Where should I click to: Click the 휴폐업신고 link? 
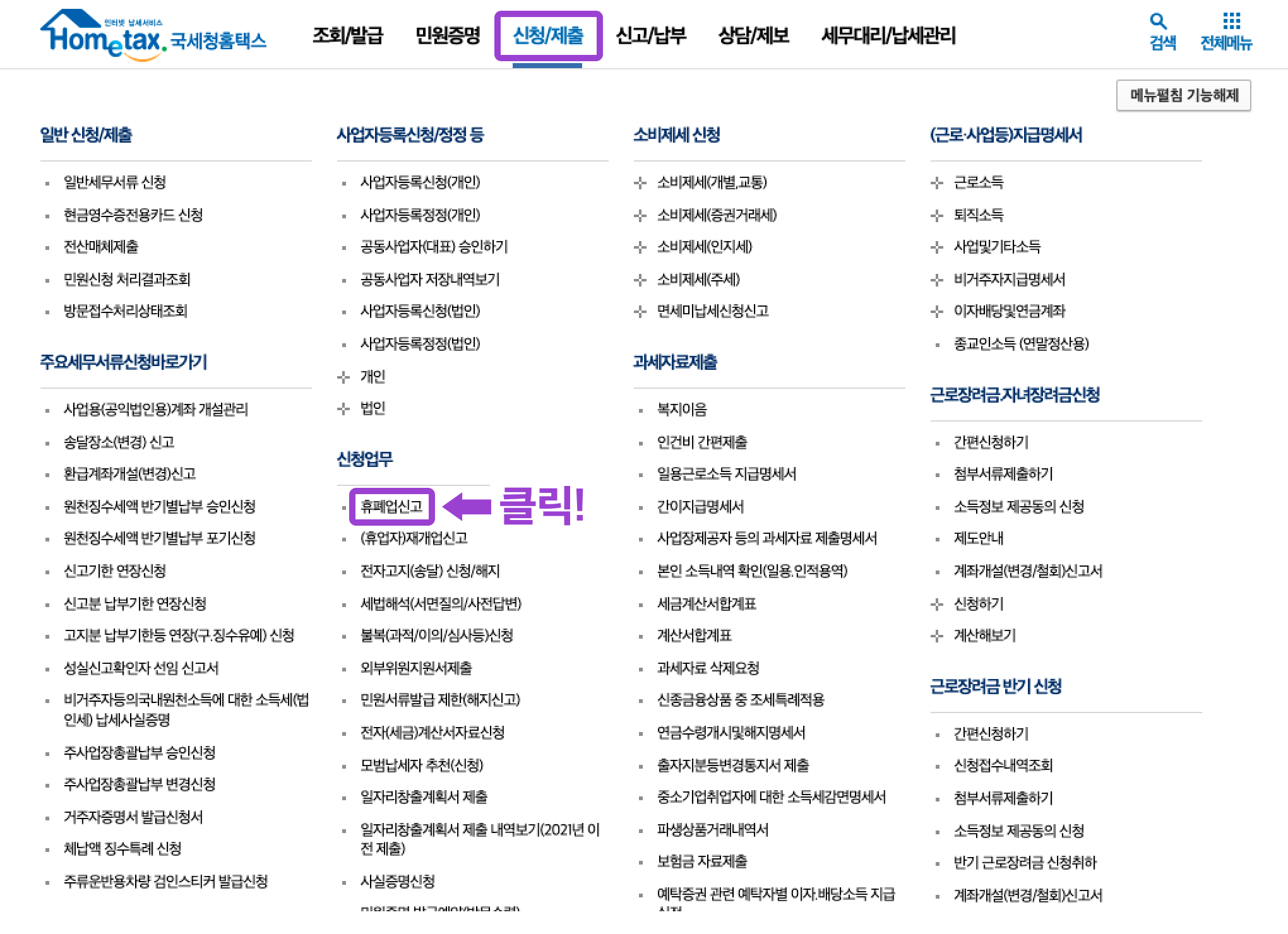[391, 506]
